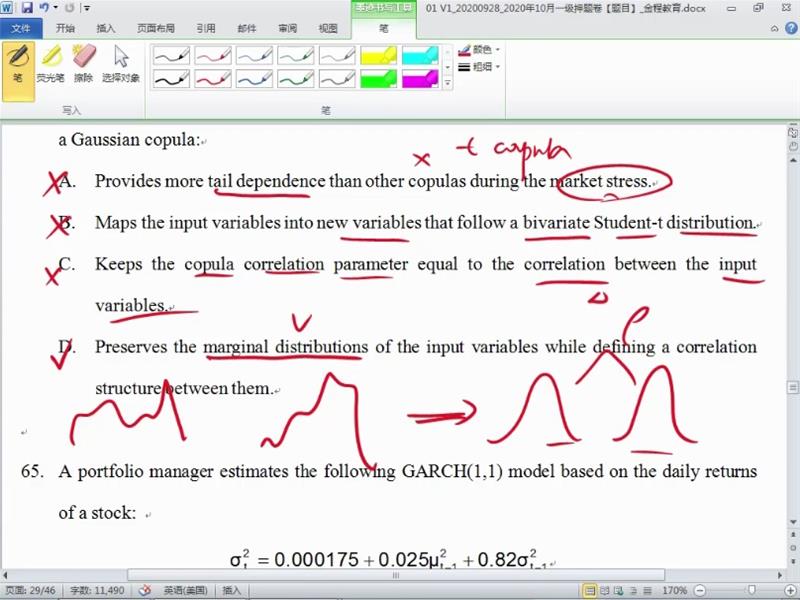Switch to the 页面布局 ribbon tab
This screenshot has width=800, height=600.
(x=155, y=29)
